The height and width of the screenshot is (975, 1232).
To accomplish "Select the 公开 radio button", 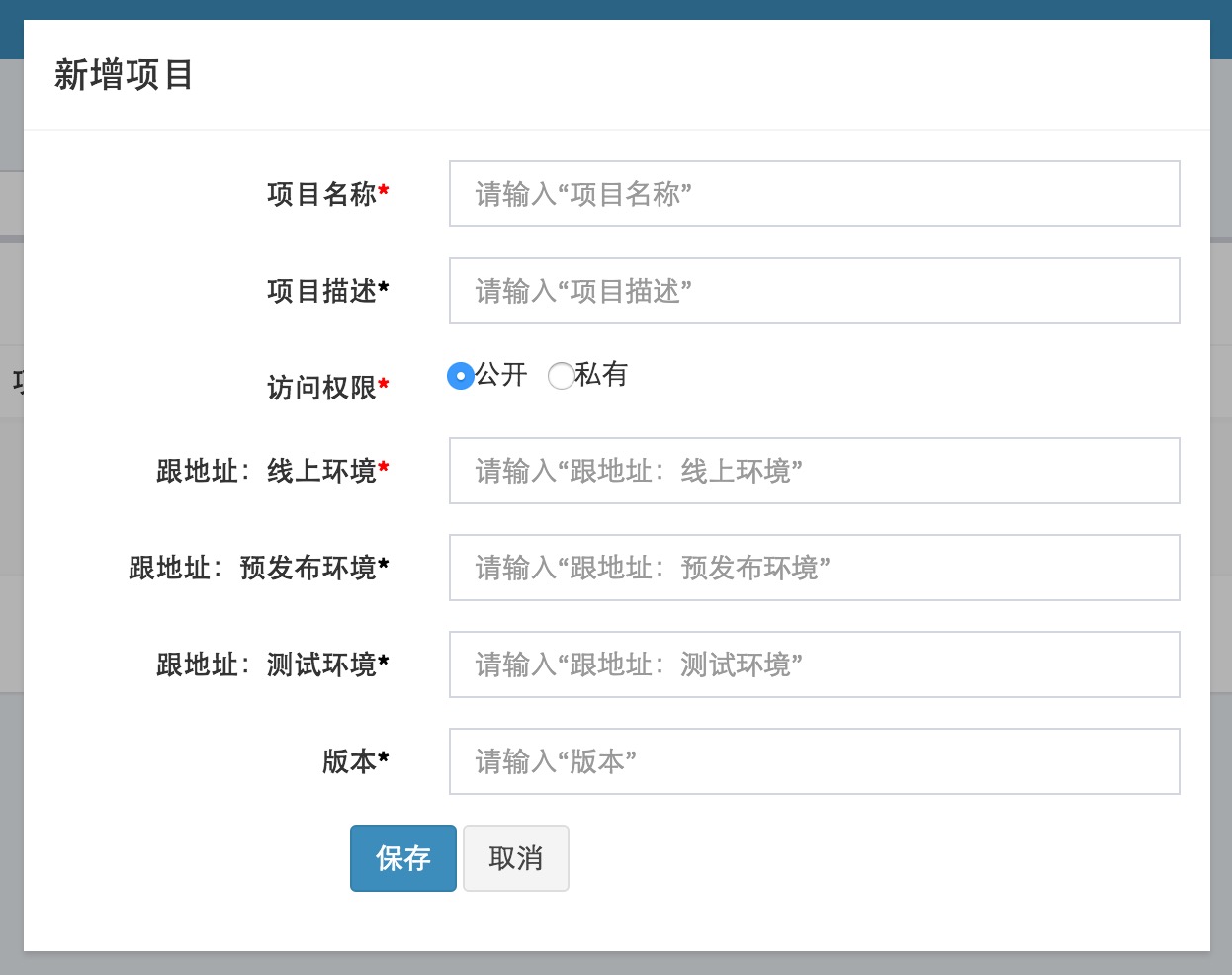I will coord(460,376).
